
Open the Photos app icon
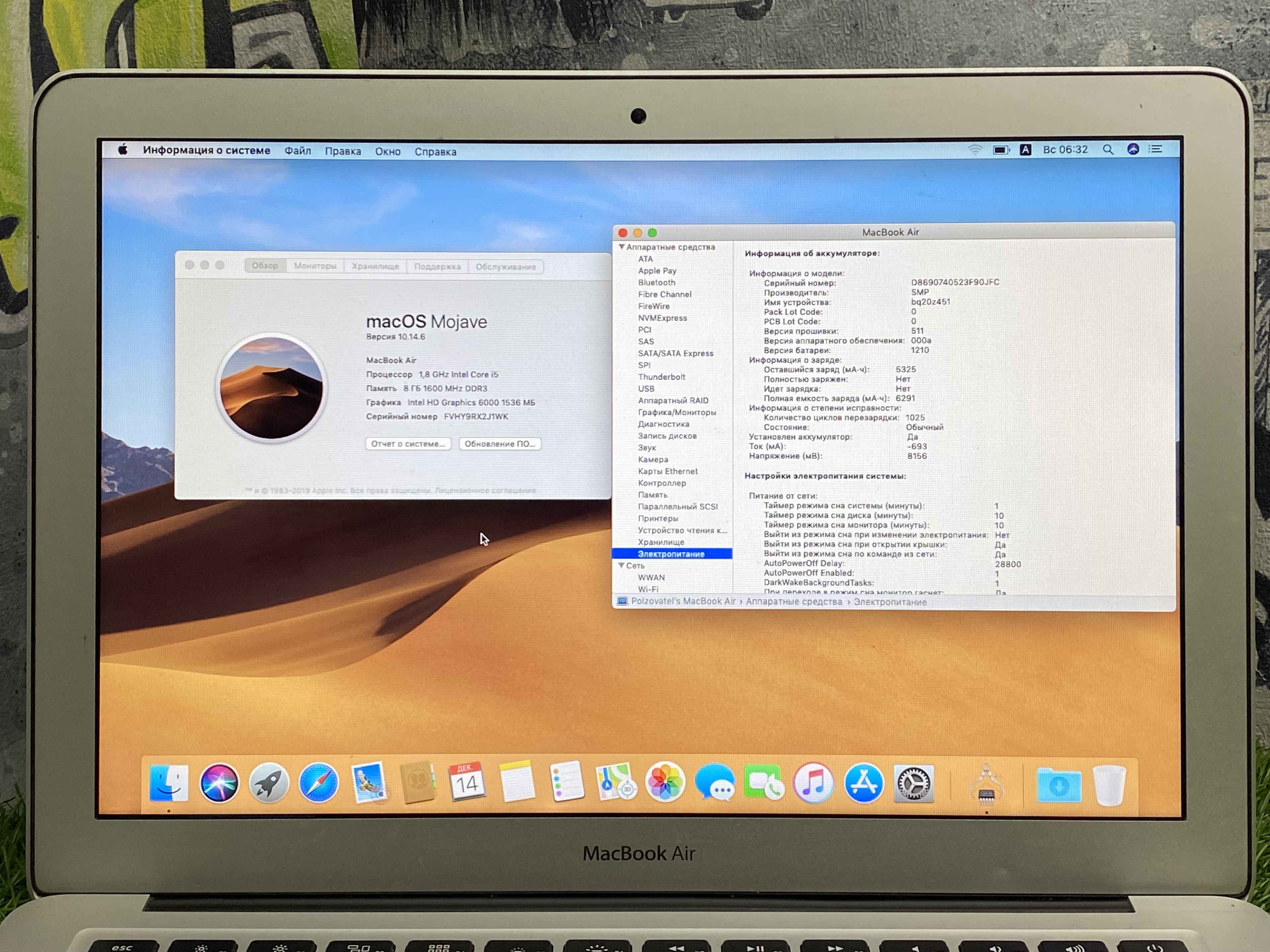pyautogui.click(x=665, y=783)
